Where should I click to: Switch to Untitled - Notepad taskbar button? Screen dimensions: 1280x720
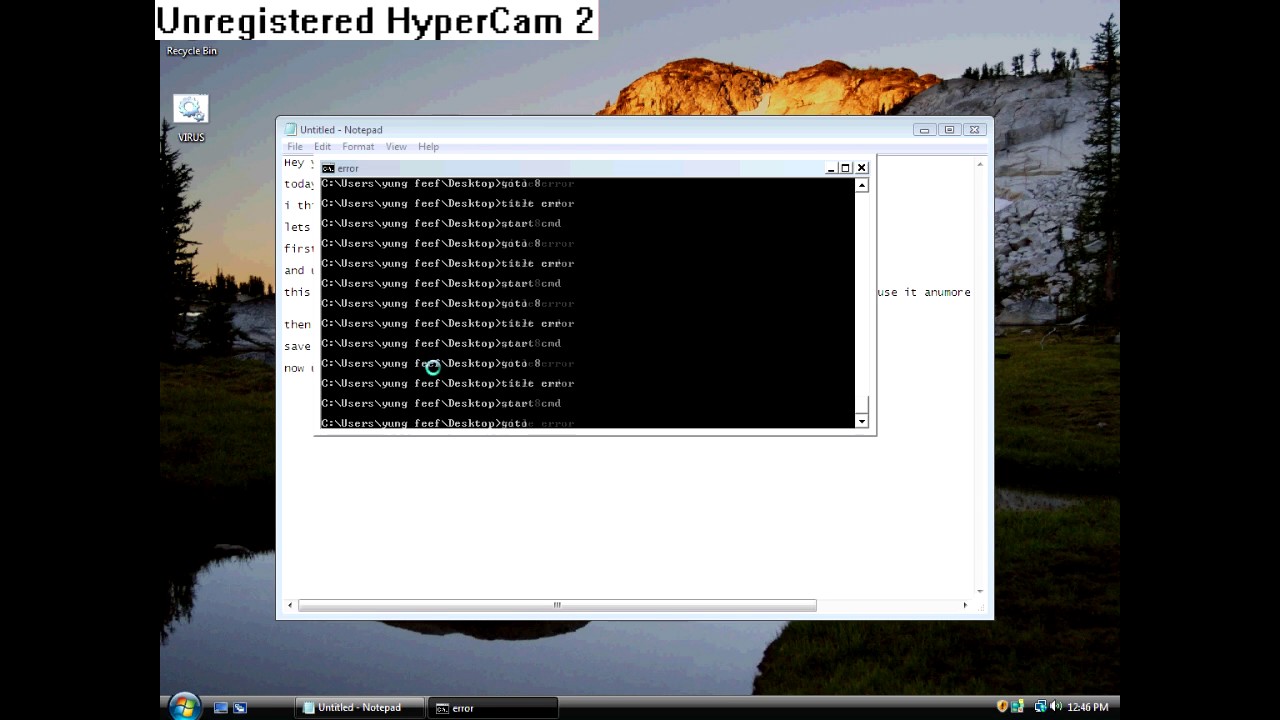pyautogui.click(x=360, y=708)
